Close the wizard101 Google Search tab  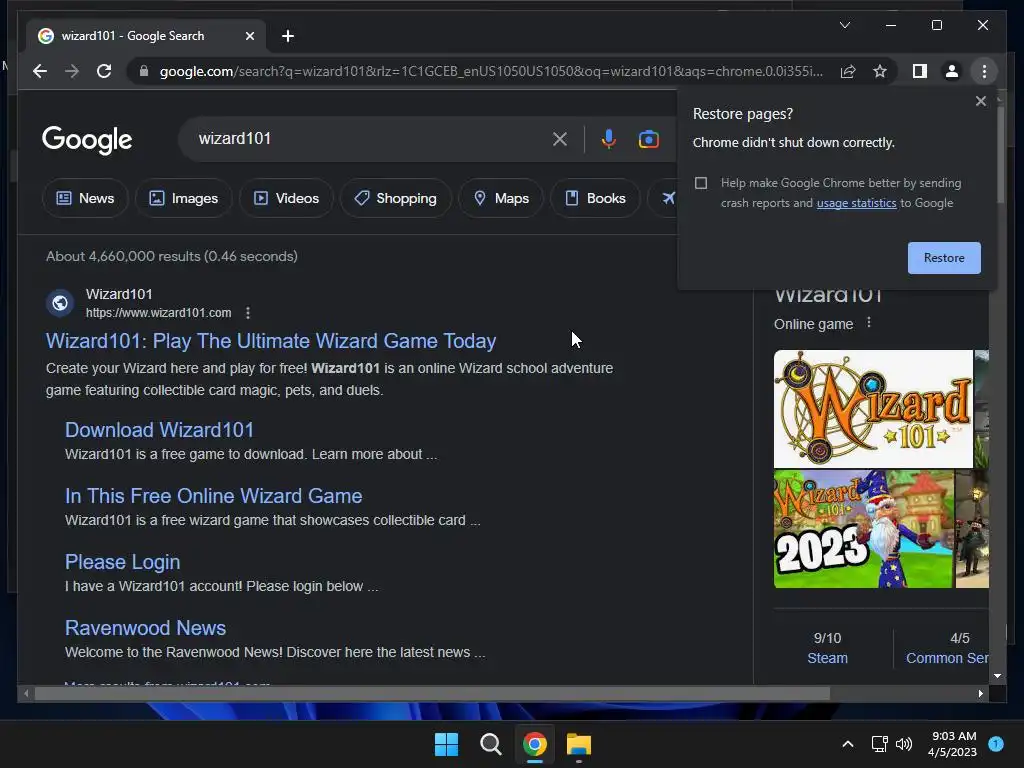(249, 36)
